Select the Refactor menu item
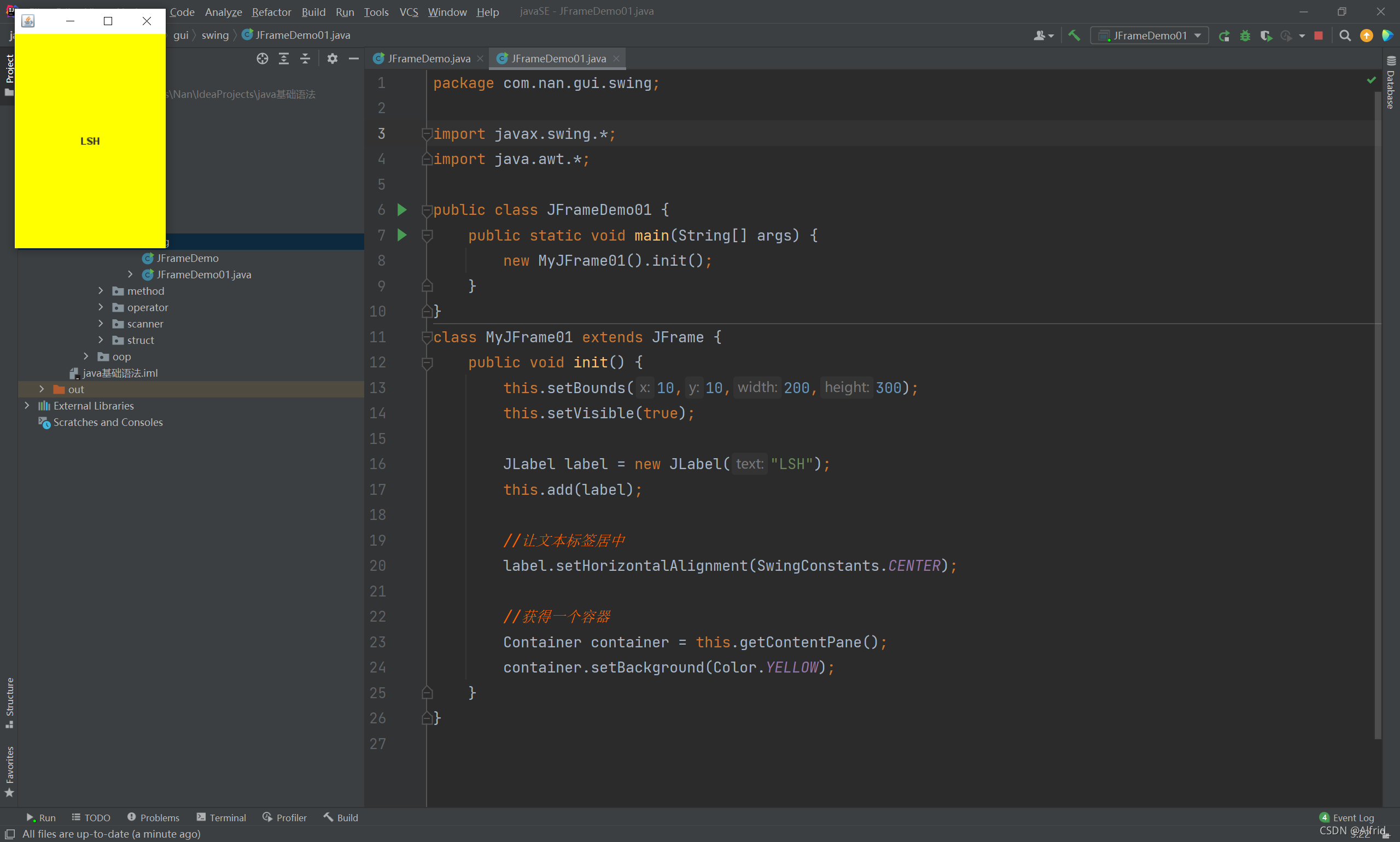The width and height of the screenshot is (1400, 842). [x=270, y=10]
